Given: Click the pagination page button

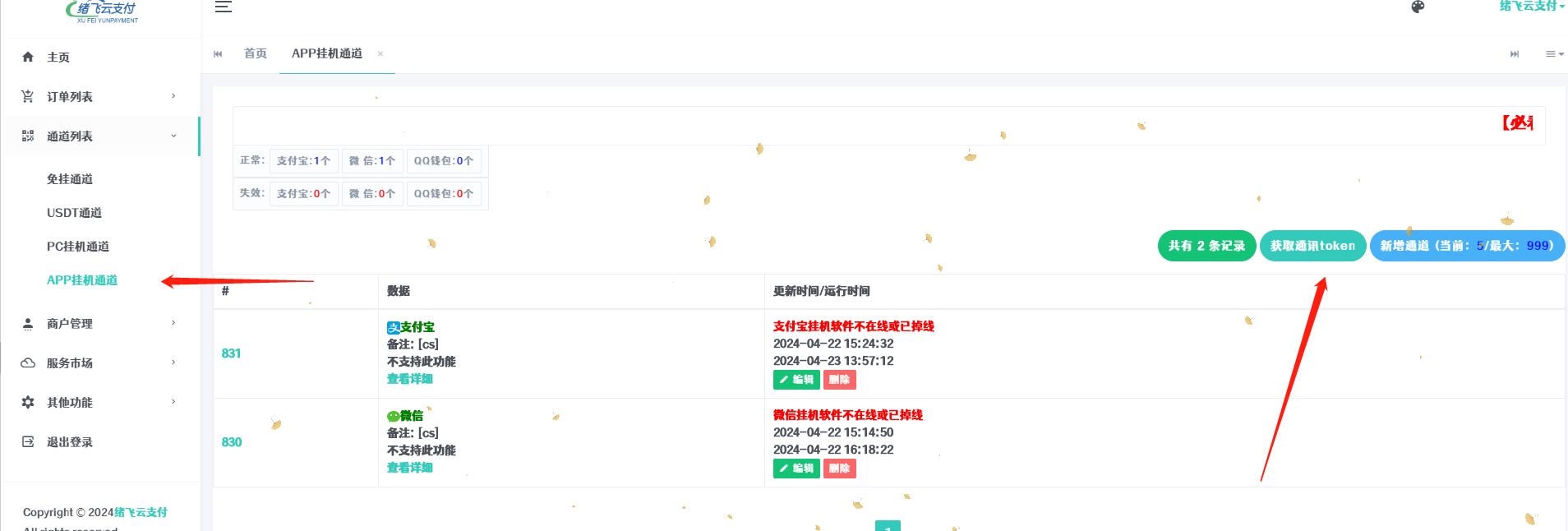Looking at the screenshot, I should 888,526.
